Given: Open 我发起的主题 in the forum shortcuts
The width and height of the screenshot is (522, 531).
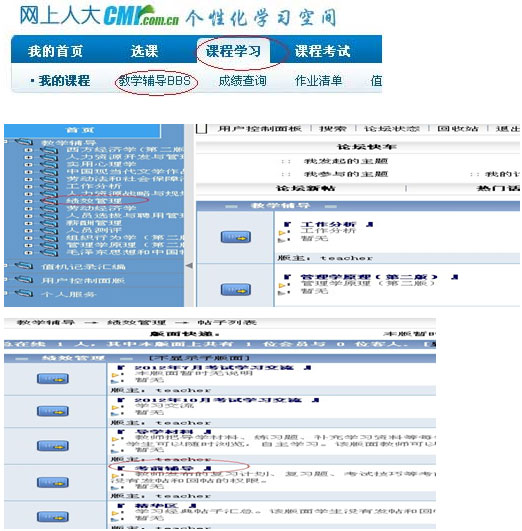Looking at the screenshot, I should pyautogui.click(x=346, y=161).
